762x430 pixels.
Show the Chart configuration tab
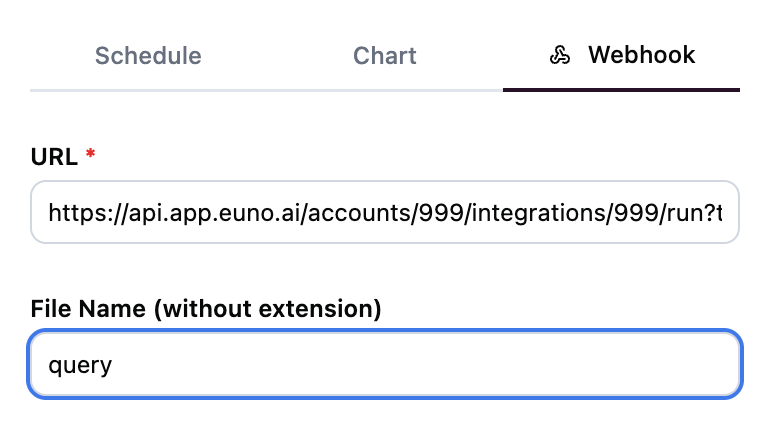pyautogui.click(x=385, y=56)
